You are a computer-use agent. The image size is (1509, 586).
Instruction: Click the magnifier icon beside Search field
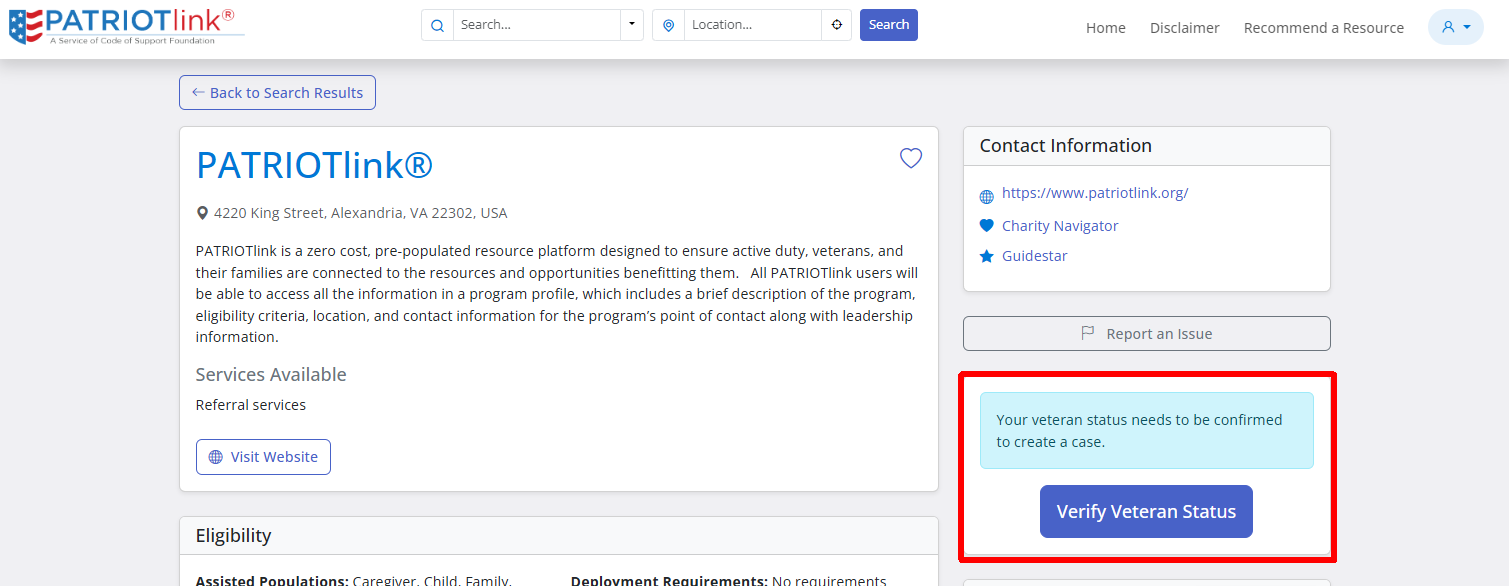pos(437,25)
